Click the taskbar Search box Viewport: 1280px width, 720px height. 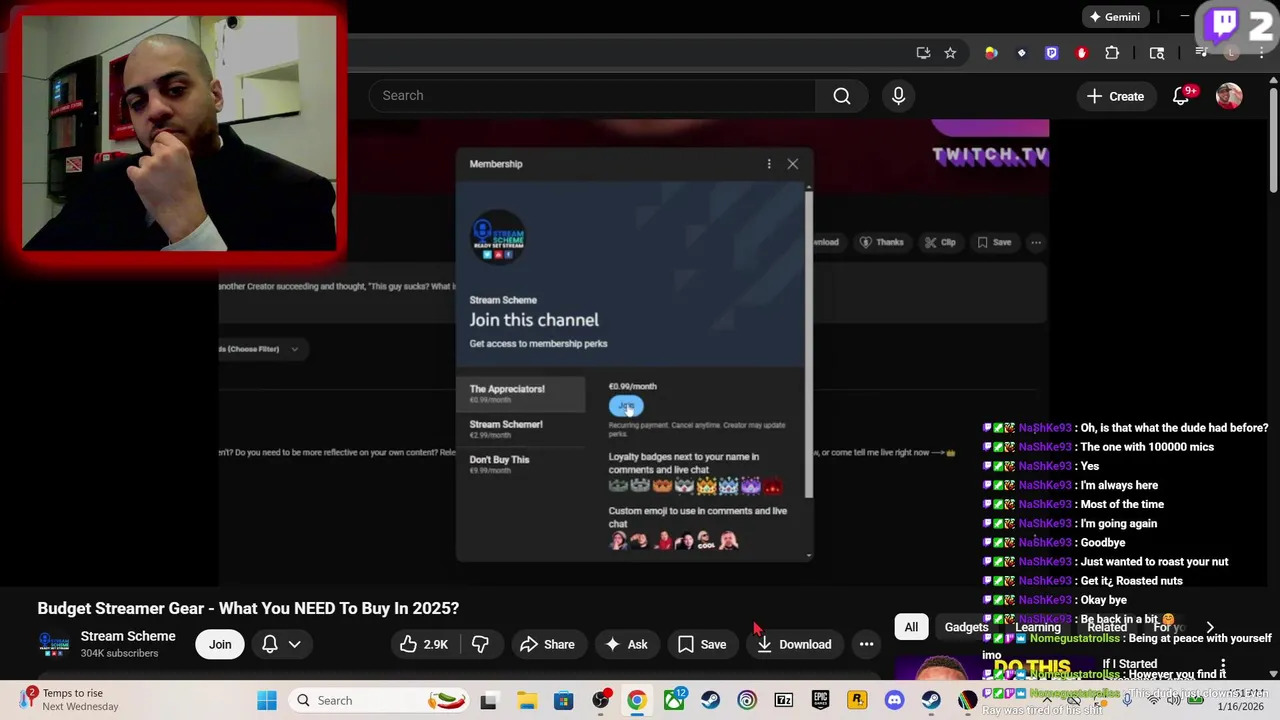(x=380, y=700)
